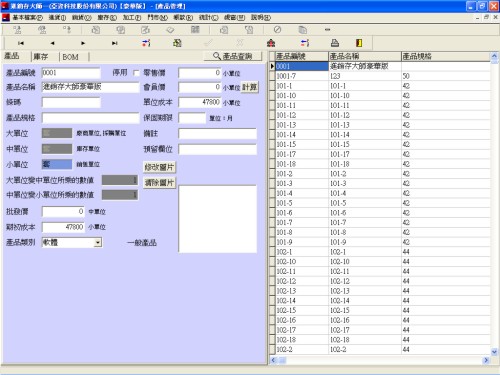This screenshot has height=375, width=500.
Task: Go to previous record arrow
Action: click(52, 43)
